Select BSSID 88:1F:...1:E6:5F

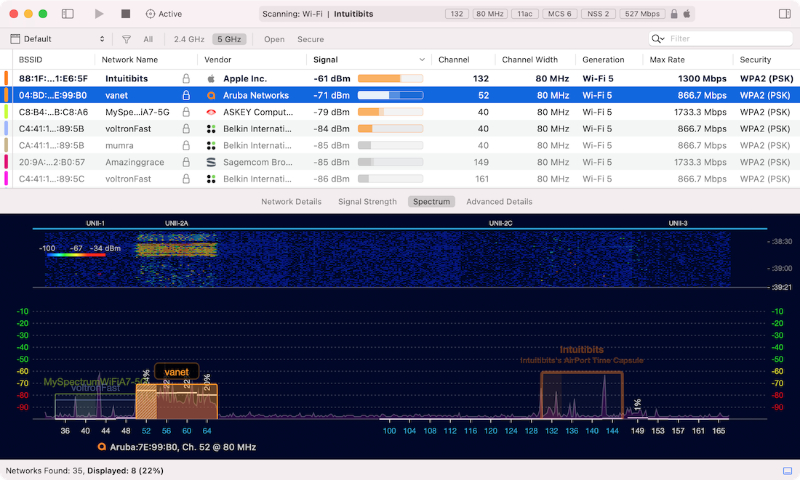pos(53,79)
